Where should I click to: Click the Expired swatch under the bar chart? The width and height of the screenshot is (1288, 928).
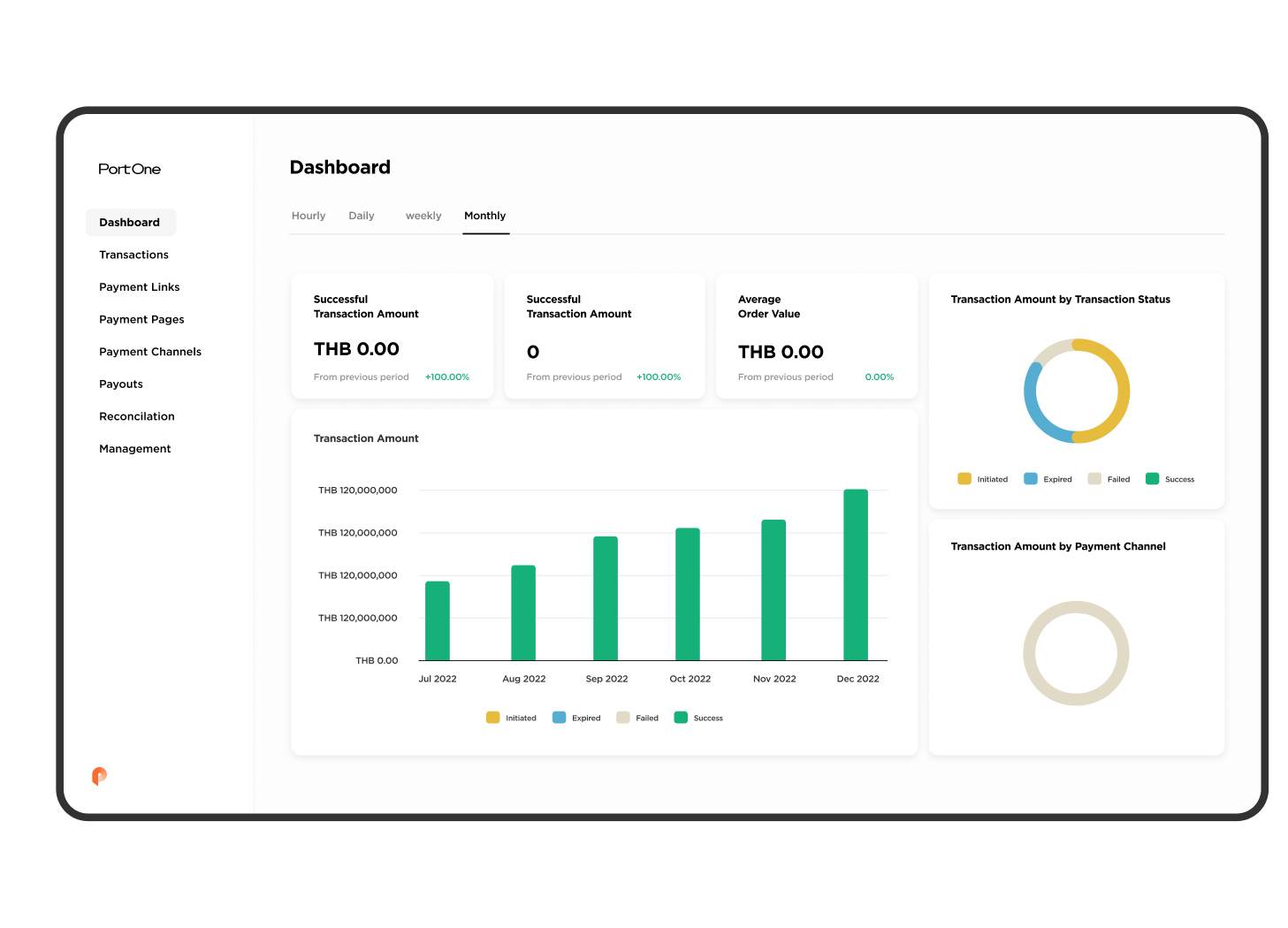(x=560, y=718)
